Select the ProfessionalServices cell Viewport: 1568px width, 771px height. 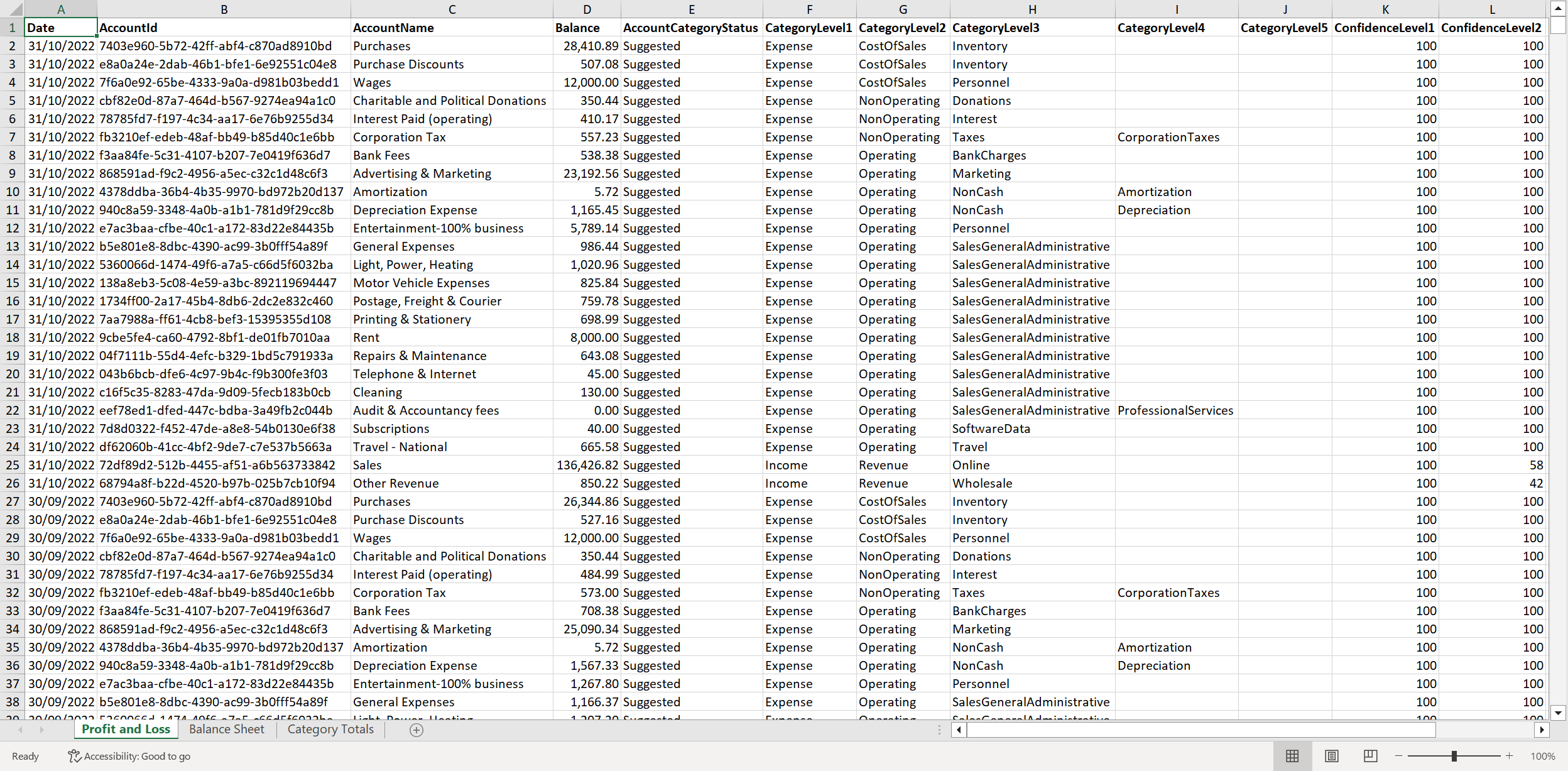[1177, 410]
